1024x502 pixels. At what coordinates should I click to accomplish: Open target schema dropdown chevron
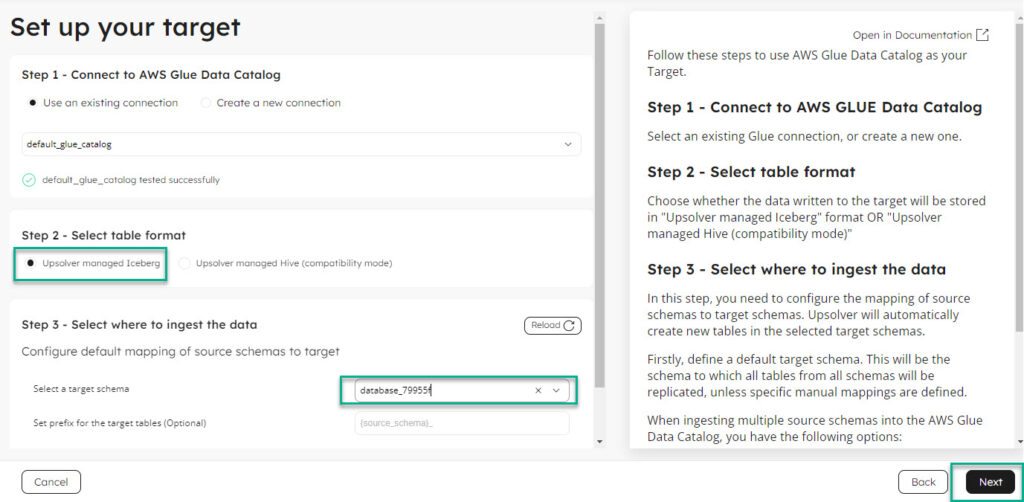pos(556,390)
